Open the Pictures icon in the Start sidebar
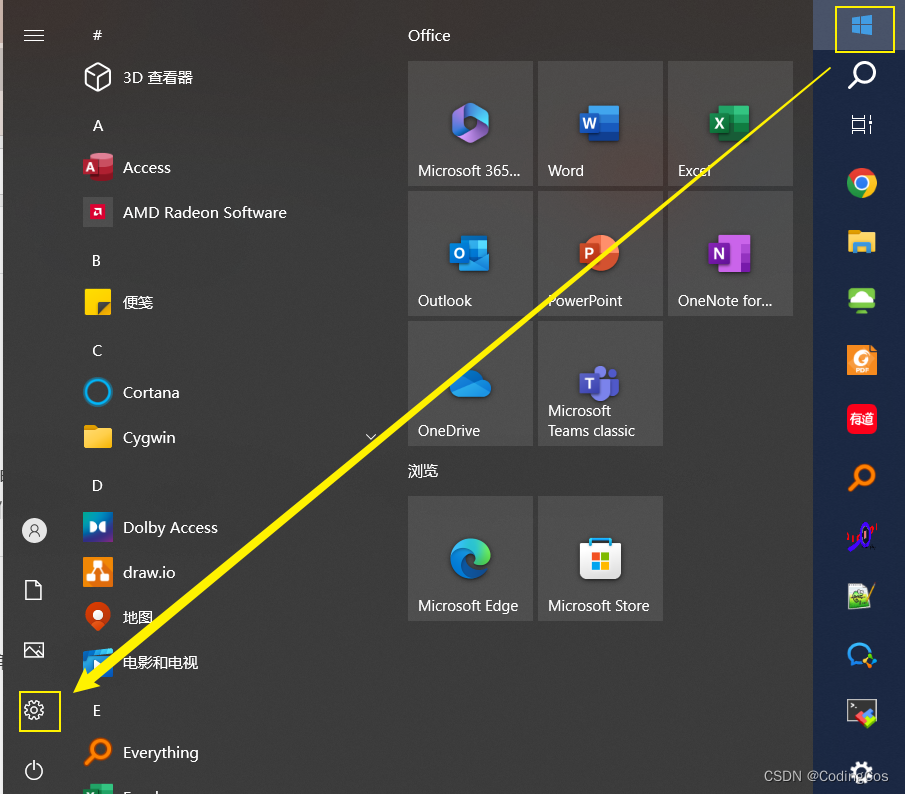Screen dimensions: 905x794 34,650
